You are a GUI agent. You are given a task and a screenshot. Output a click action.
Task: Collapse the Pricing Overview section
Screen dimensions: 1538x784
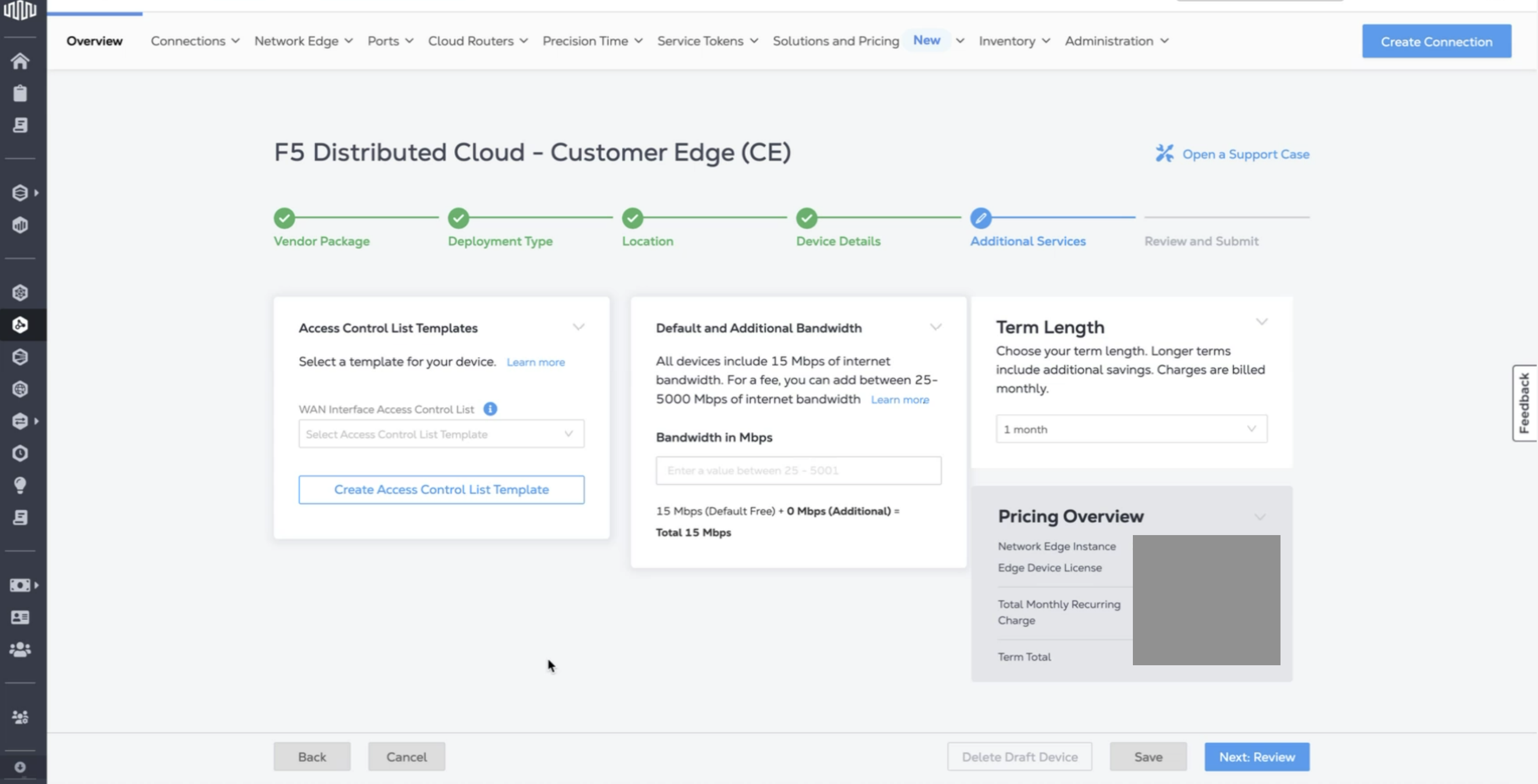point(1260,517)
